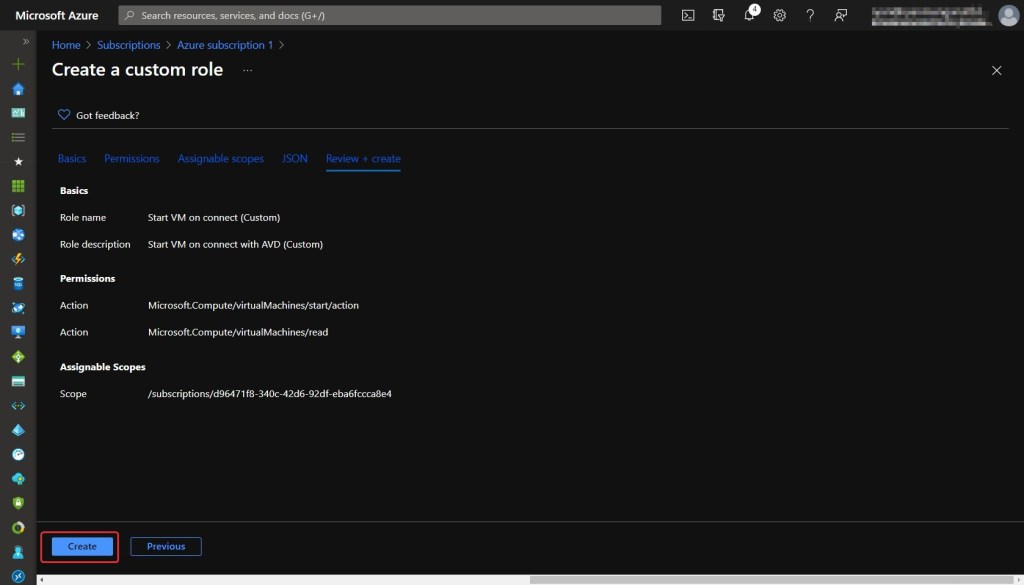
Task: Open Help + support person icon
Action: coord(18,552)
